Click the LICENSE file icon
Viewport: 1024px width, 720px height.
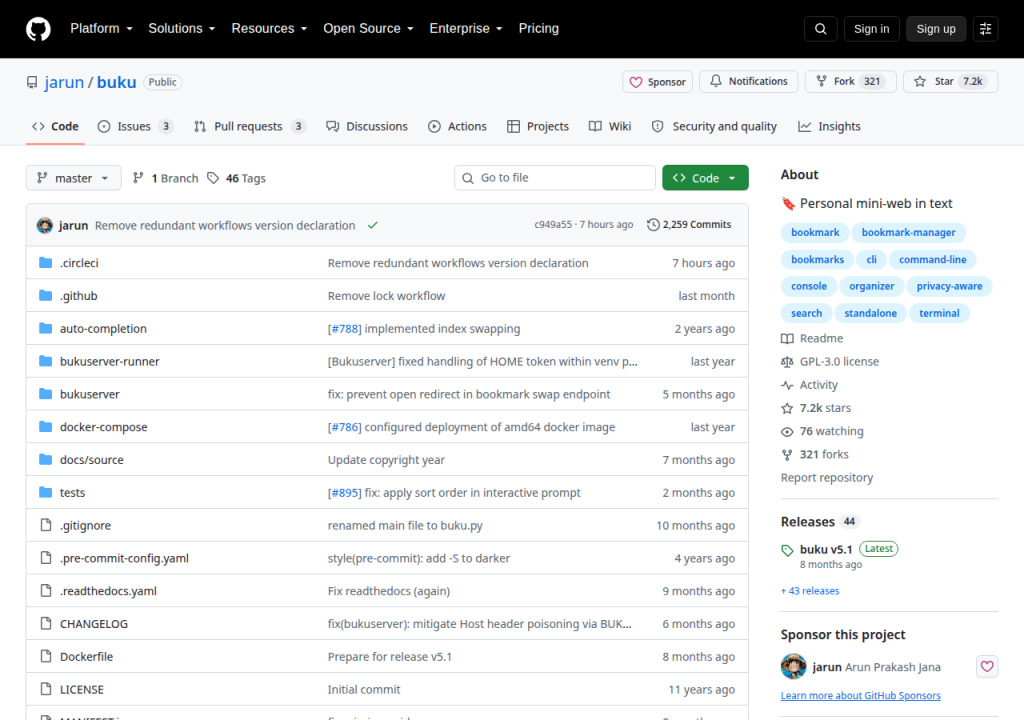pyautogui.click(x=46, y=689)
